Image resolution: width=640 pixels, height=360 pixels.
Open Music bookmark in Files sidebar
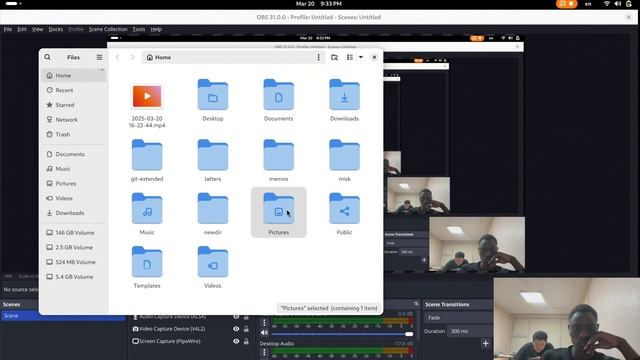pos(73,169)
